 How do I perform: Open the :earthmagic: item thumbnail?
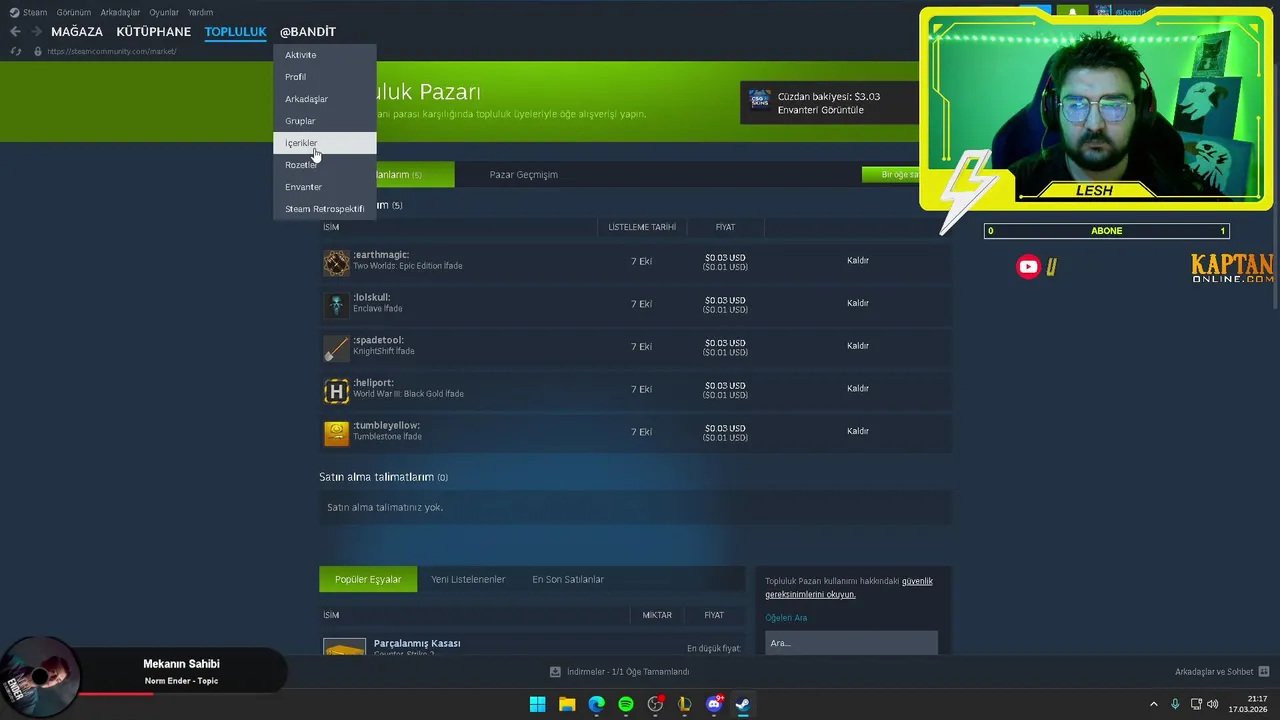coord(336,262)
